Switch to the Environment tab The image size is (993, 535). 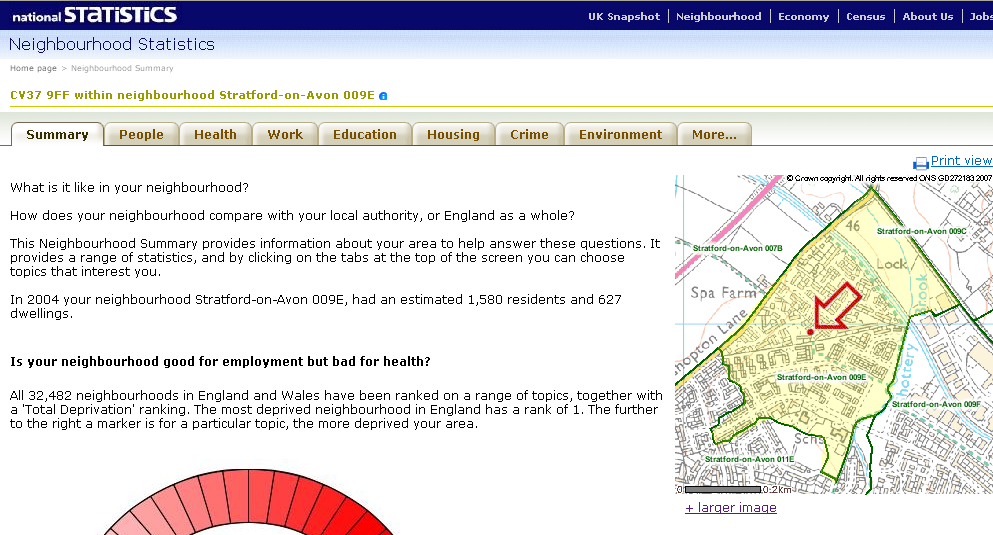pyautogui.click(x=621, y=134)
